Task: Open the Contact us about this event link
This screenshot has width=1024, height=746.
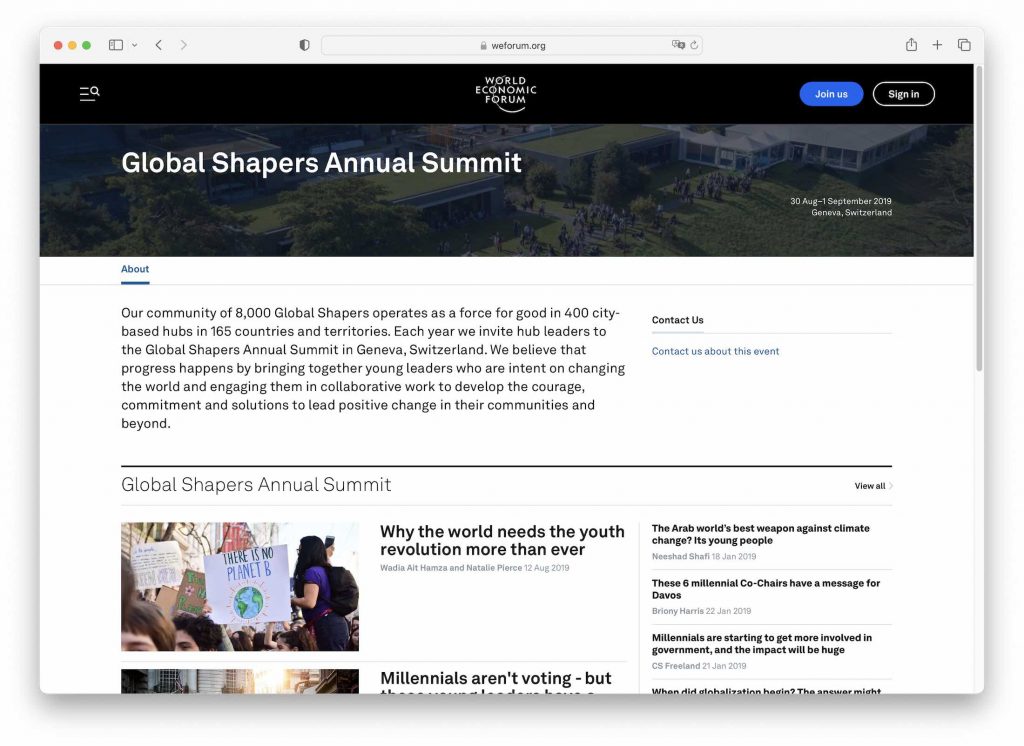Action: (715, 351)
